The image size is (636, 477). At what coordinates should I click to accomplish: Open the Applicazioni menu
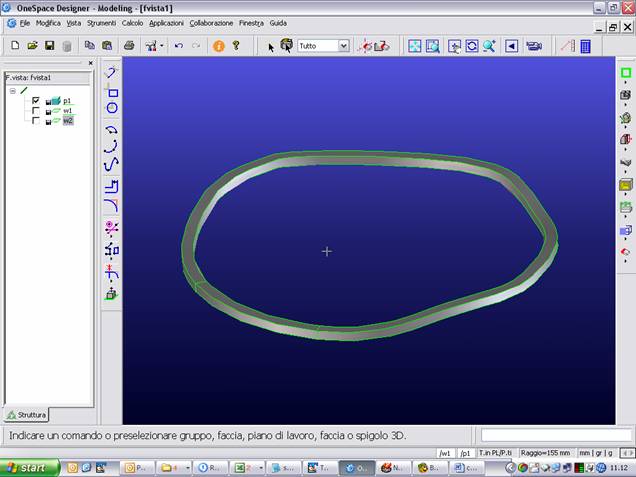click(166, 23)
